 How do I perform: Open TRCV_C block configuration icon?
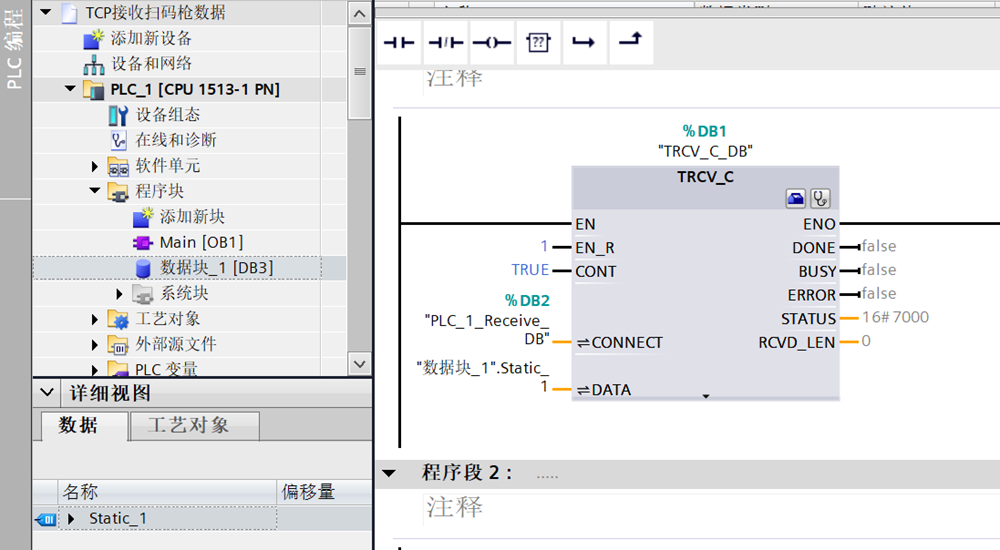pyautogui.click(x=796, y=198)
